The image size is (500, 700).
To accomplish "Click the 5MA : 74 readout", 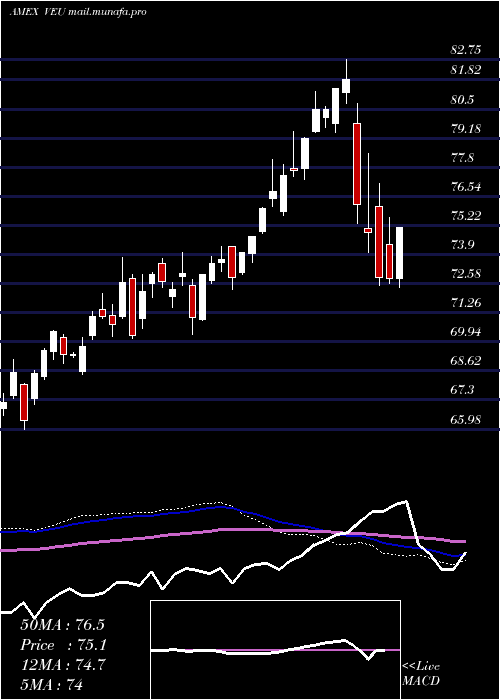I will [51, 685].
